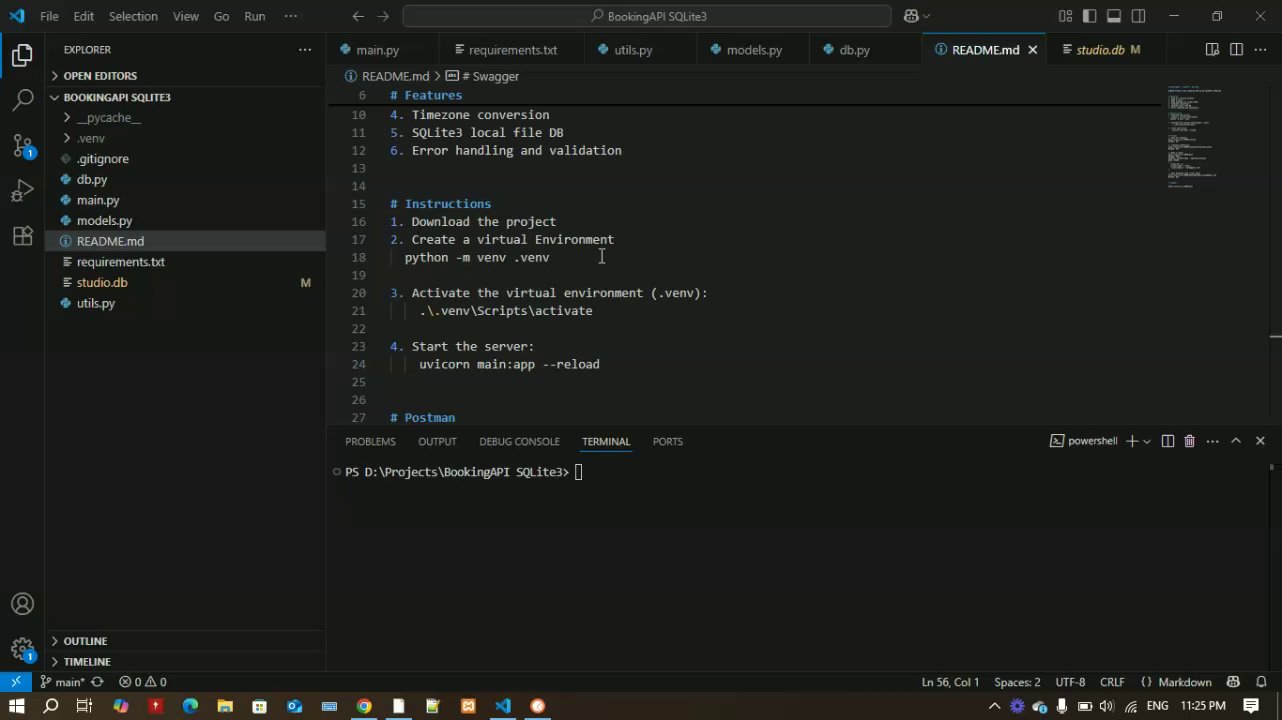Open notifications bell in status bar
This screenshot has height=720, width=1282.
(x=1261, y=682)
